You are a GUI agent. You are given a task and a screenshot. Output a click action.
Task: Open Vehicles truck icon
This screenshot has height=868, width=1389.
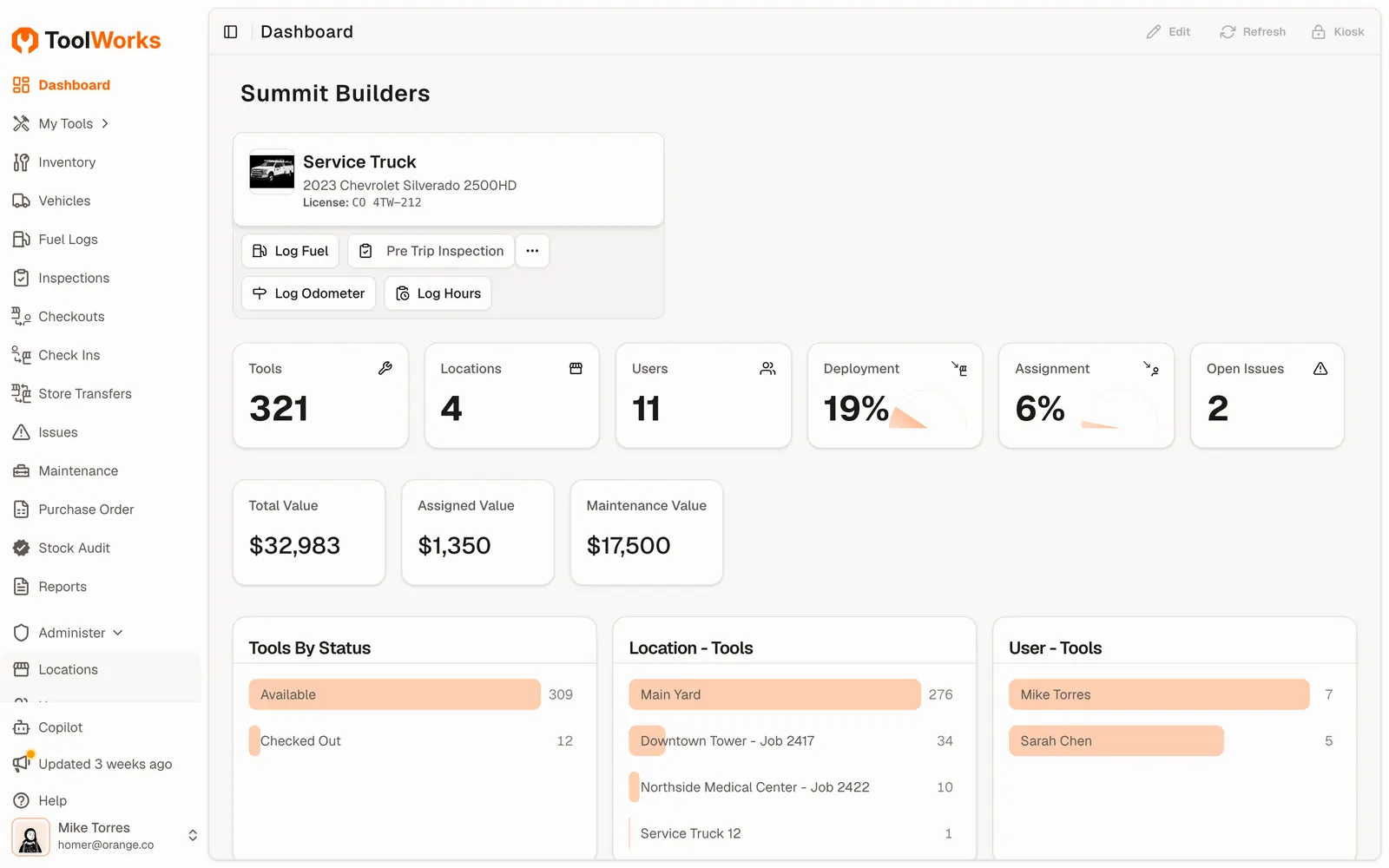click(x=21, y=201)
